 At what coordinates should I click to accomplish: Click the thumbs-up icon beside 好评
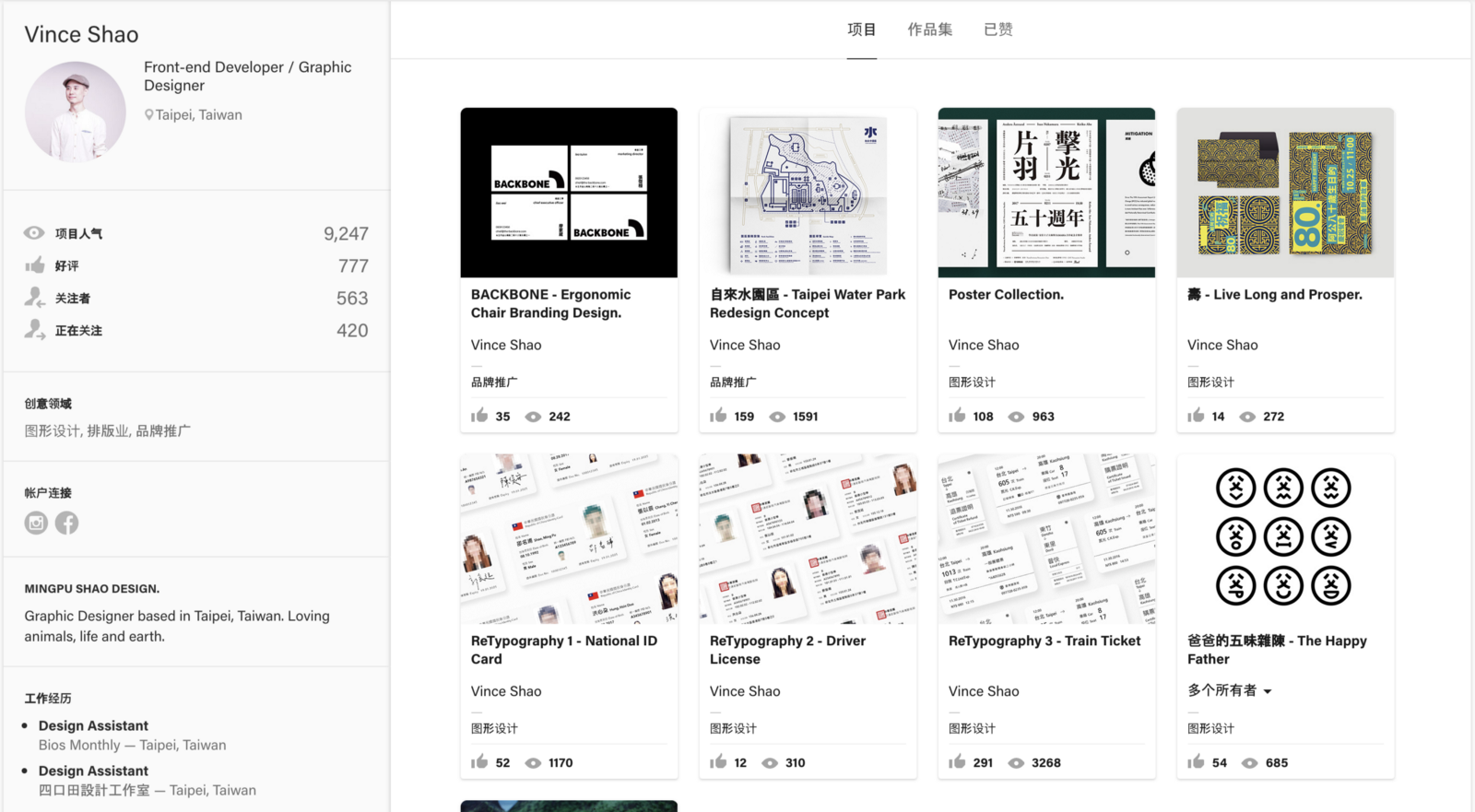(x=35, y=265)
